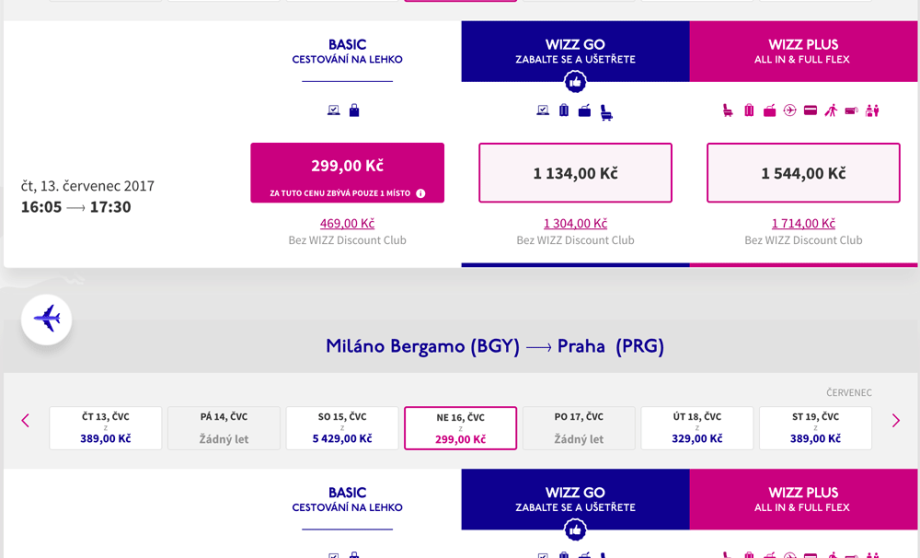Click the online check-in icon under BASIC
Screen dimensions: 920x558
point(334,111)
